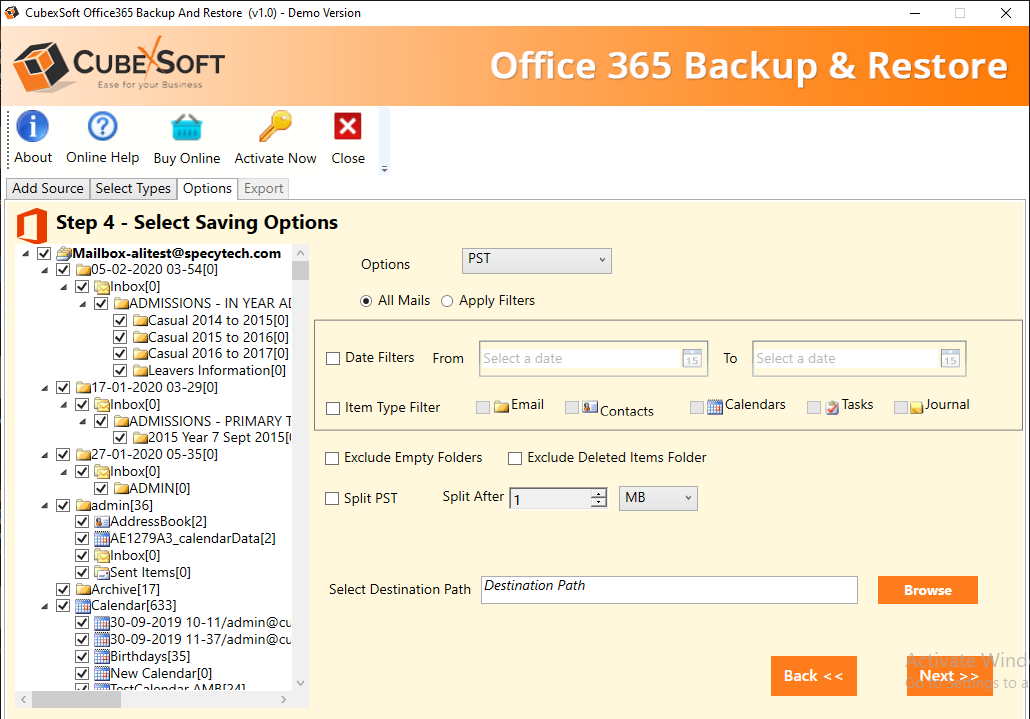Open the PST saving options dropdown
This screenshot has width=1030, height=719.
point(537,260)
